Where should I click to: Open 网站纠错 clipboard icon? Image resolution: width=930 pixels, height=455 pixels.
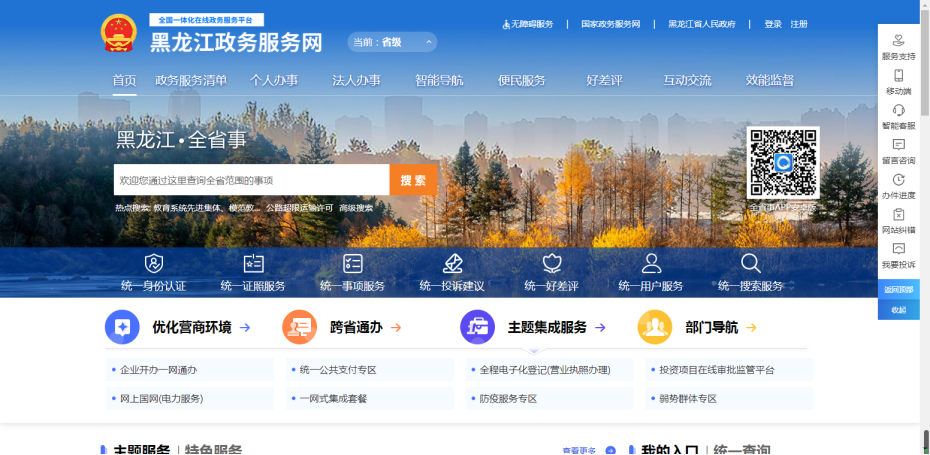tap(899, 214)
